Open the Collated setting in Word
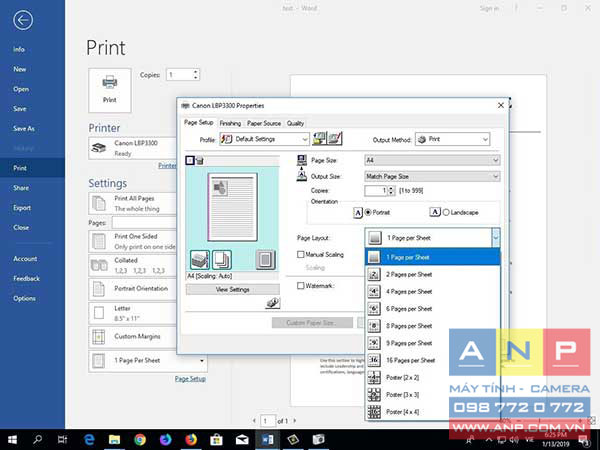The width and height of the screenshot is (600, 450). tap(133, 265)
